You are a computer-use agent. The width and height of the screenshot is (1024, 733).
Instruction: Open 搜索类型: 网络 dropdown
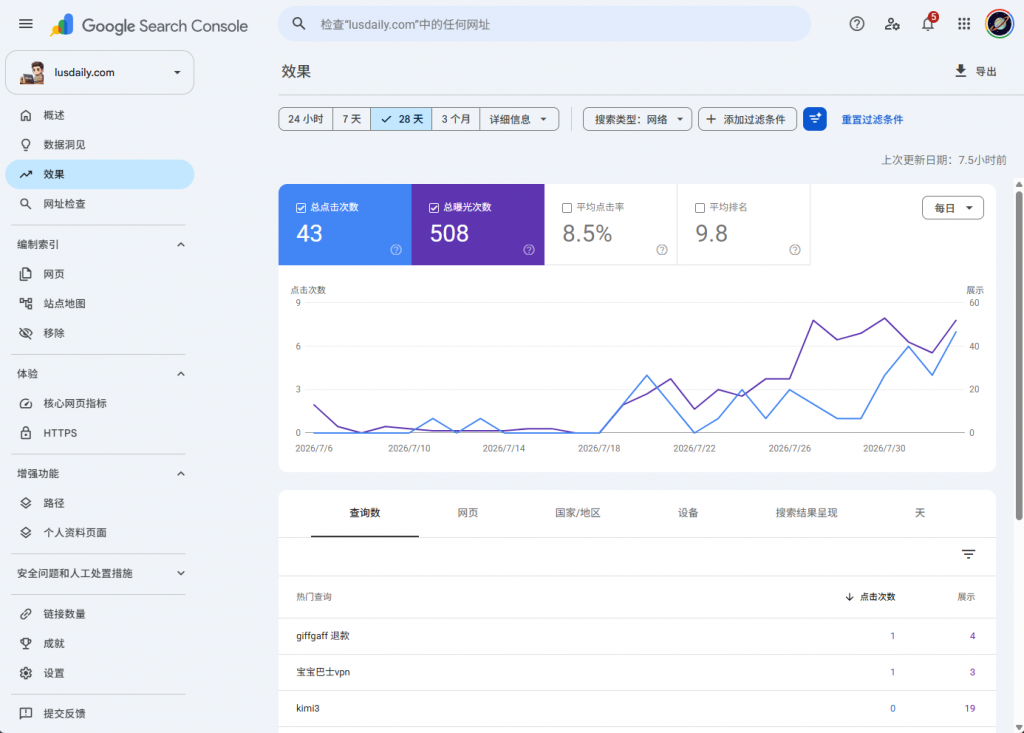pyautogui.click(x=637, y=119)
